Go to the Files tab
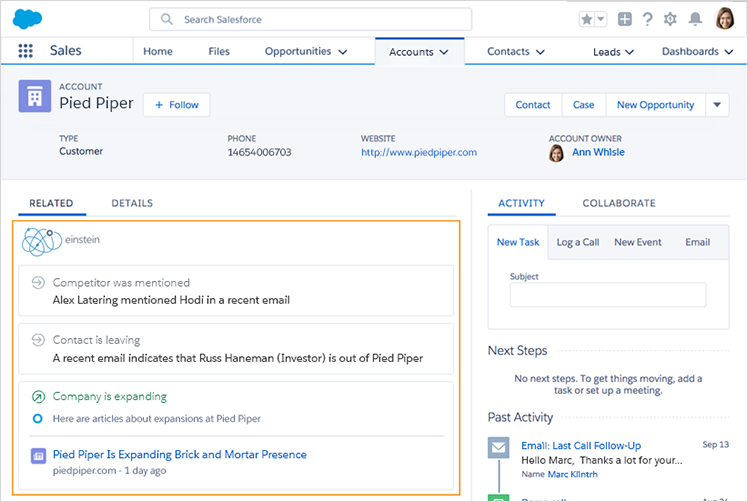 tap(219, 51)
